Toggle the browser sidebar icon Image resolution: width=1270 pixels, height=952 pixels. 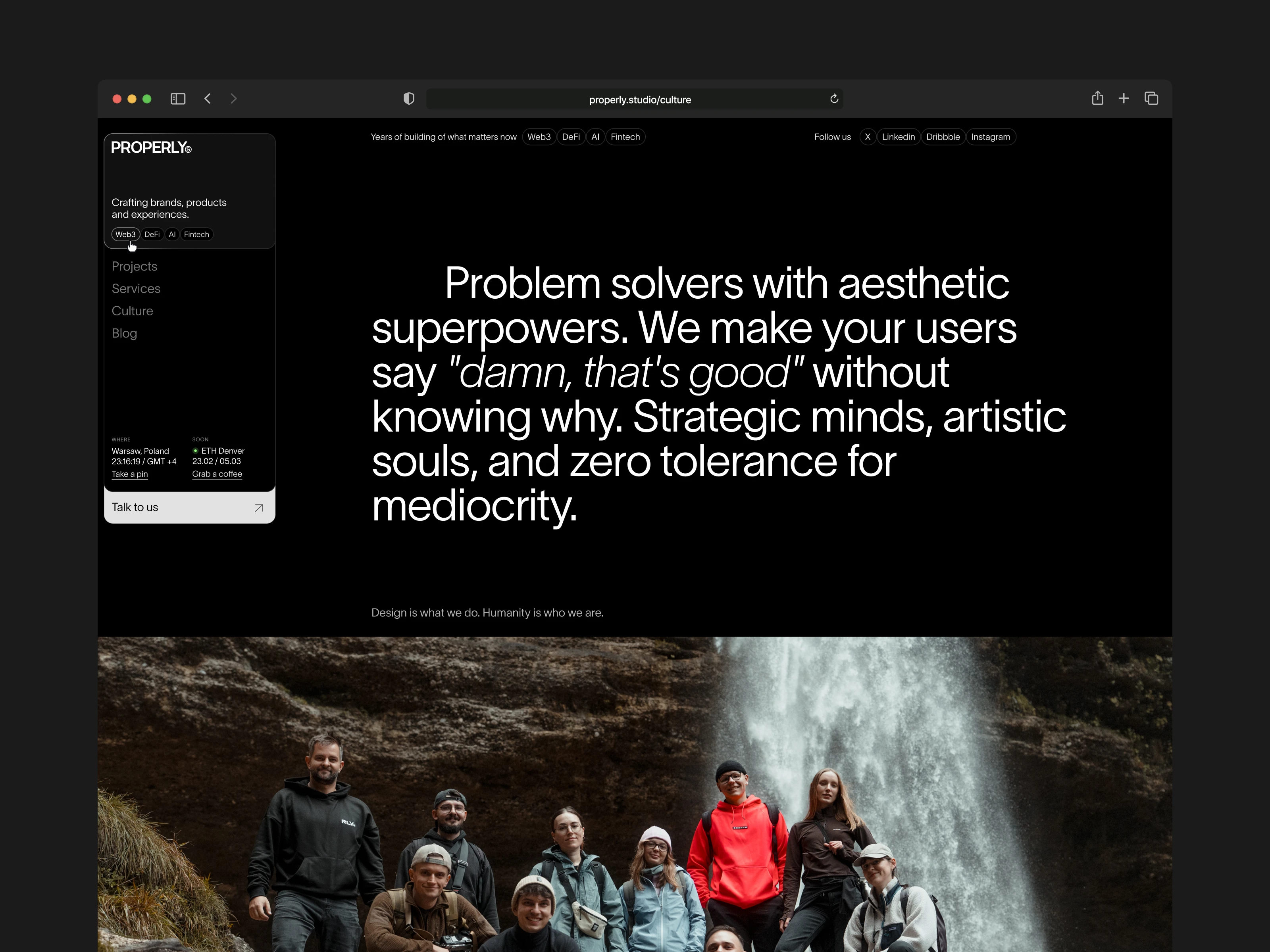click(178, 99)
